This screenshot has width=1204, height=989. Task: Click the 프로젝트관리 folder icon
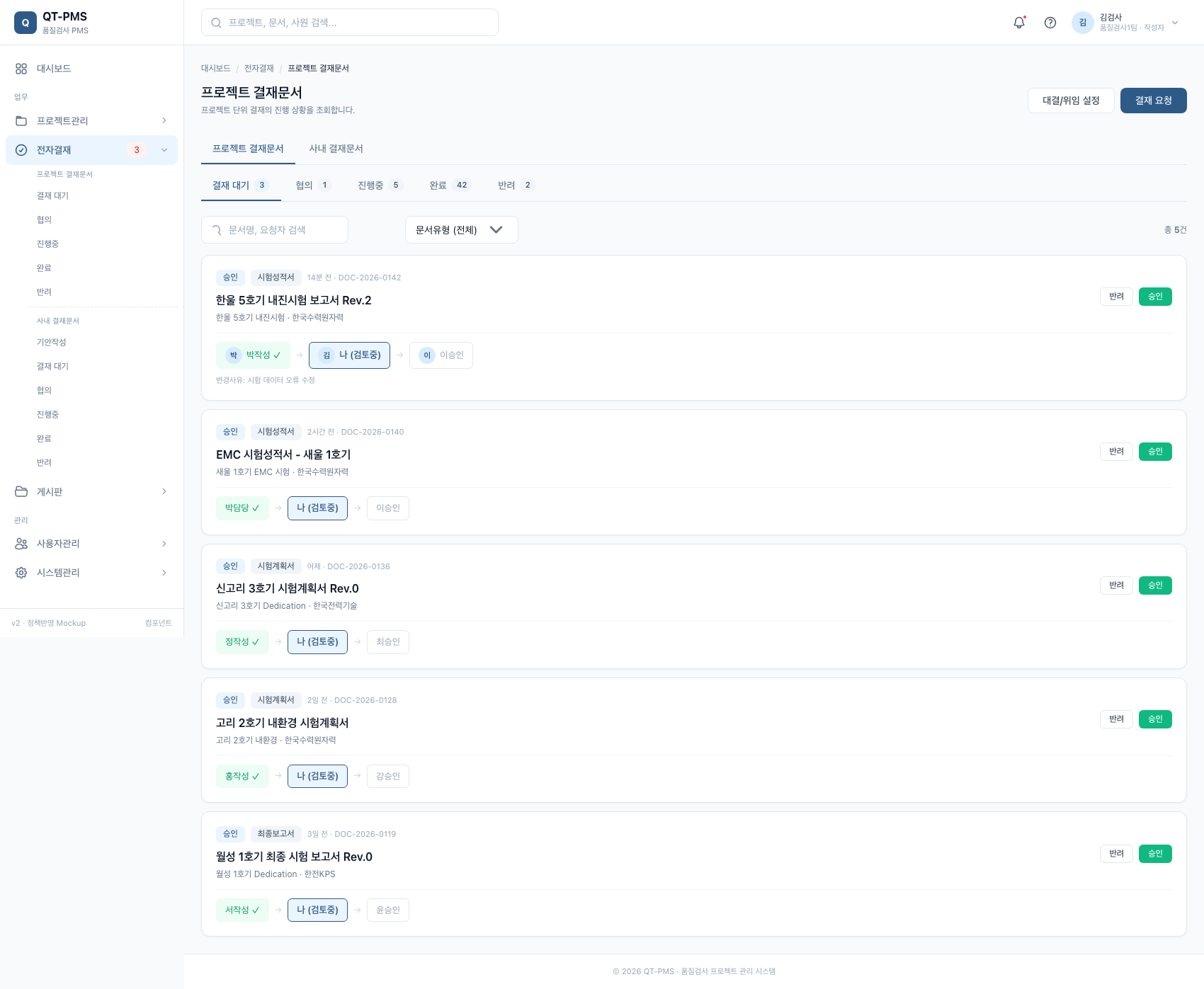(x=21, y=121)
